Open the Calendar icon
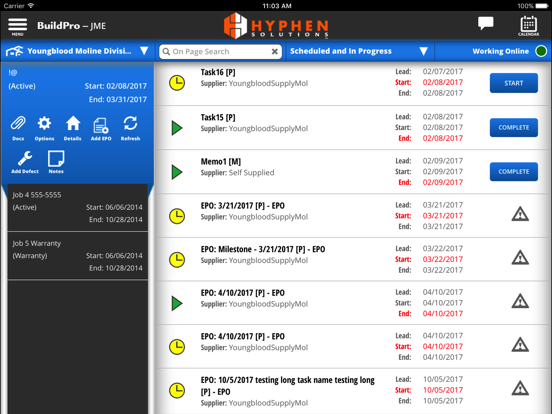This screenshot has width=552, height=414. pos(528,26)
